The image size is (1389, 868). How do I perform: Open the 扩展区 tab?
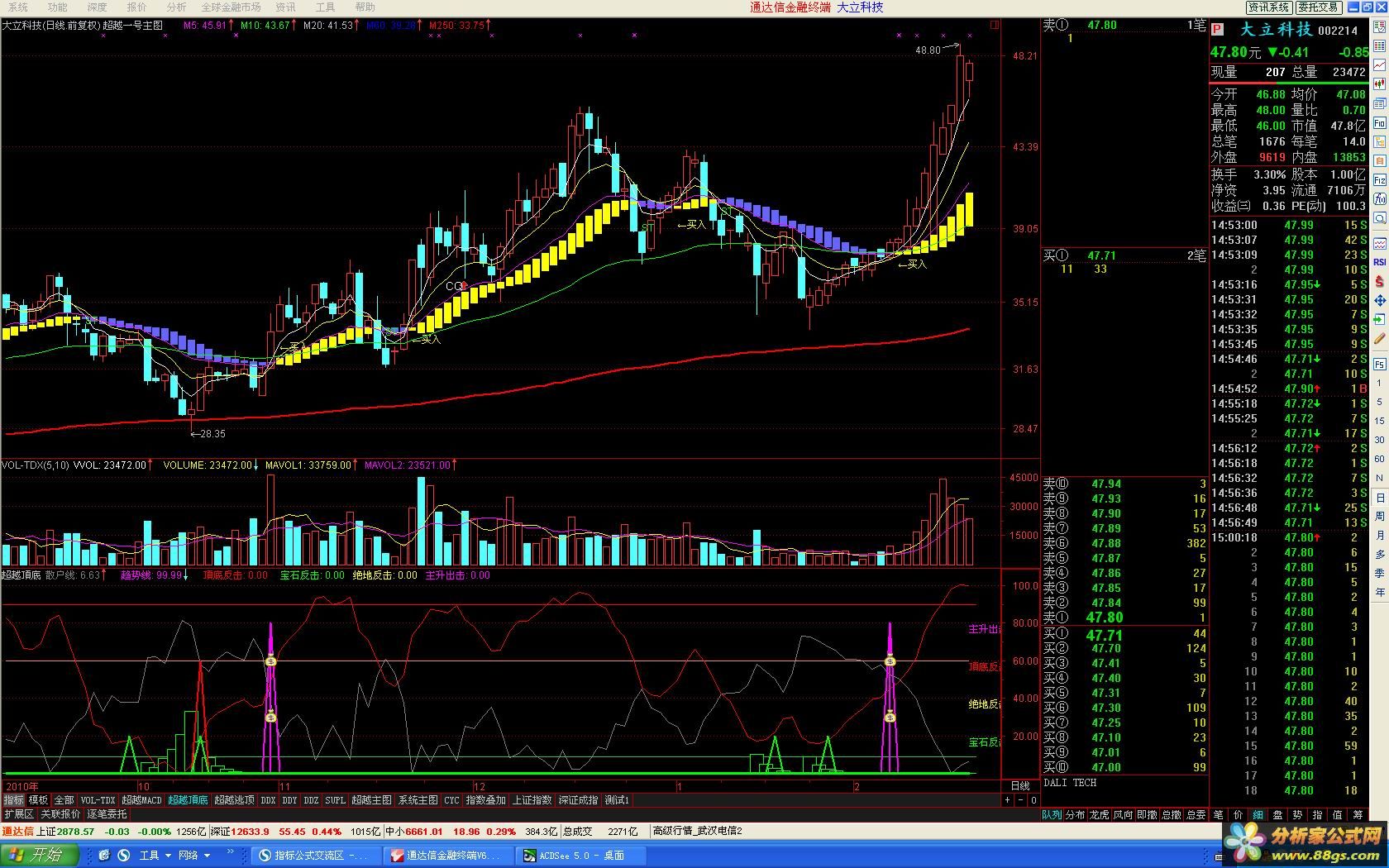[18, 815]
